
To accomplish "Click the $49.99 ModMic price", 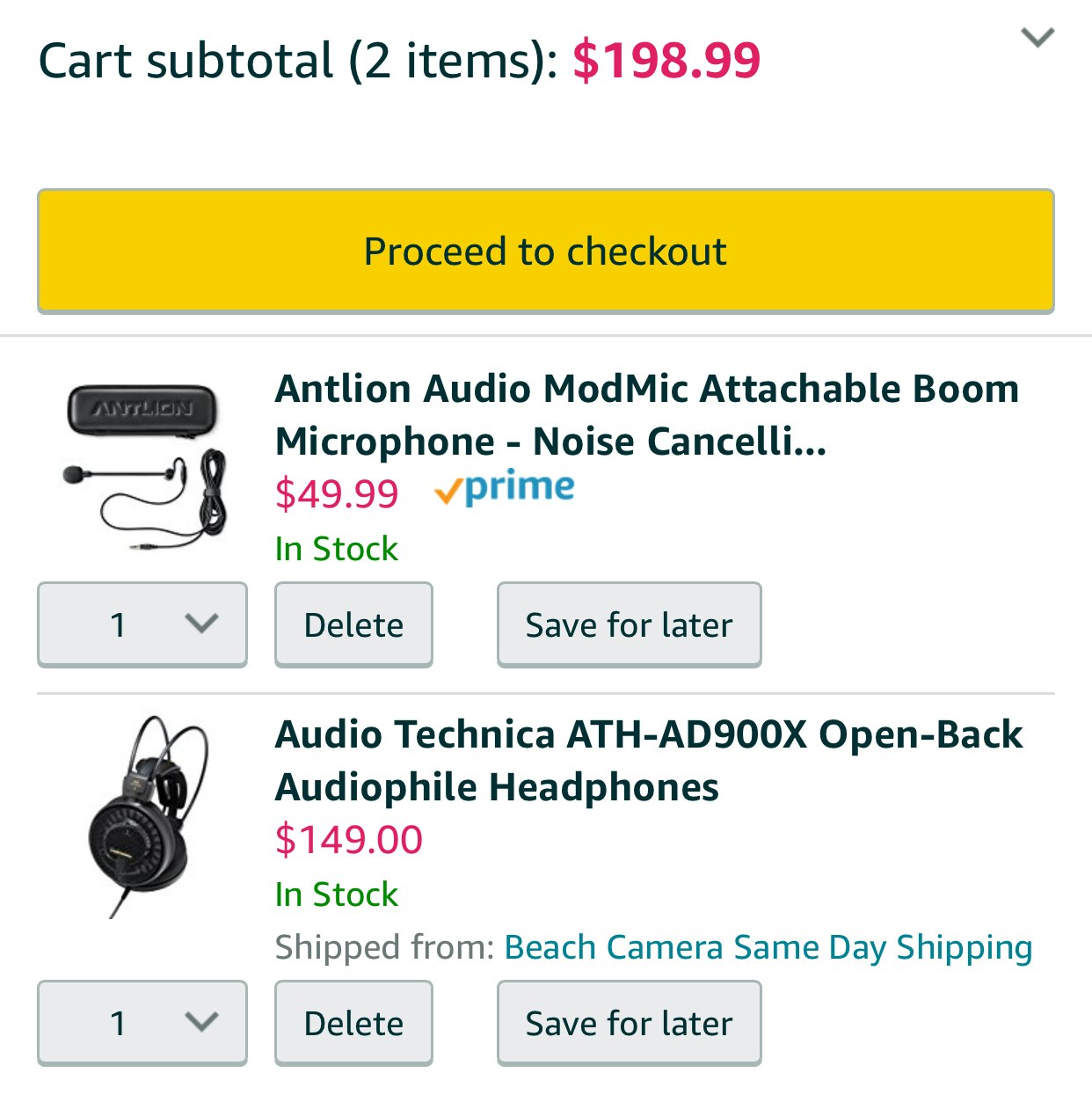I will coord(337,493).
